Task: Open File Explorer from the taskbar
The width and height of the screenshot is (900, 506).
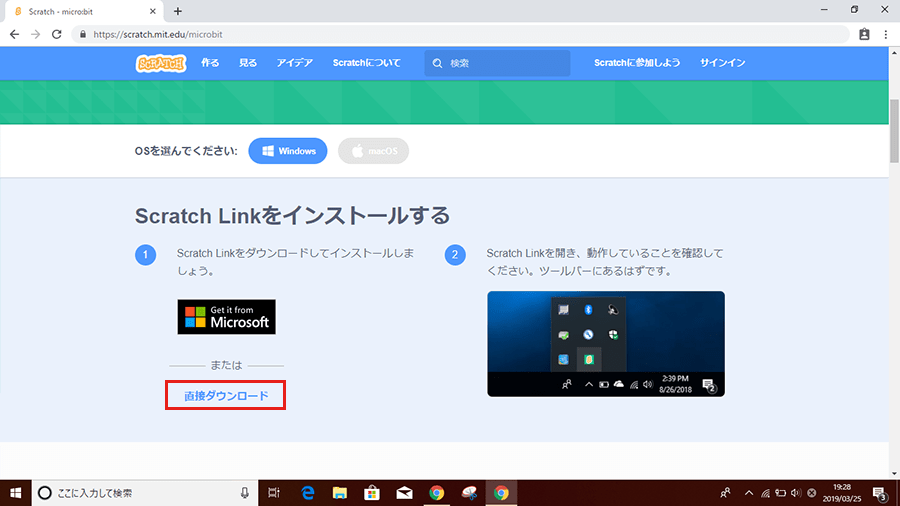Action: click(x=340, y=493)
